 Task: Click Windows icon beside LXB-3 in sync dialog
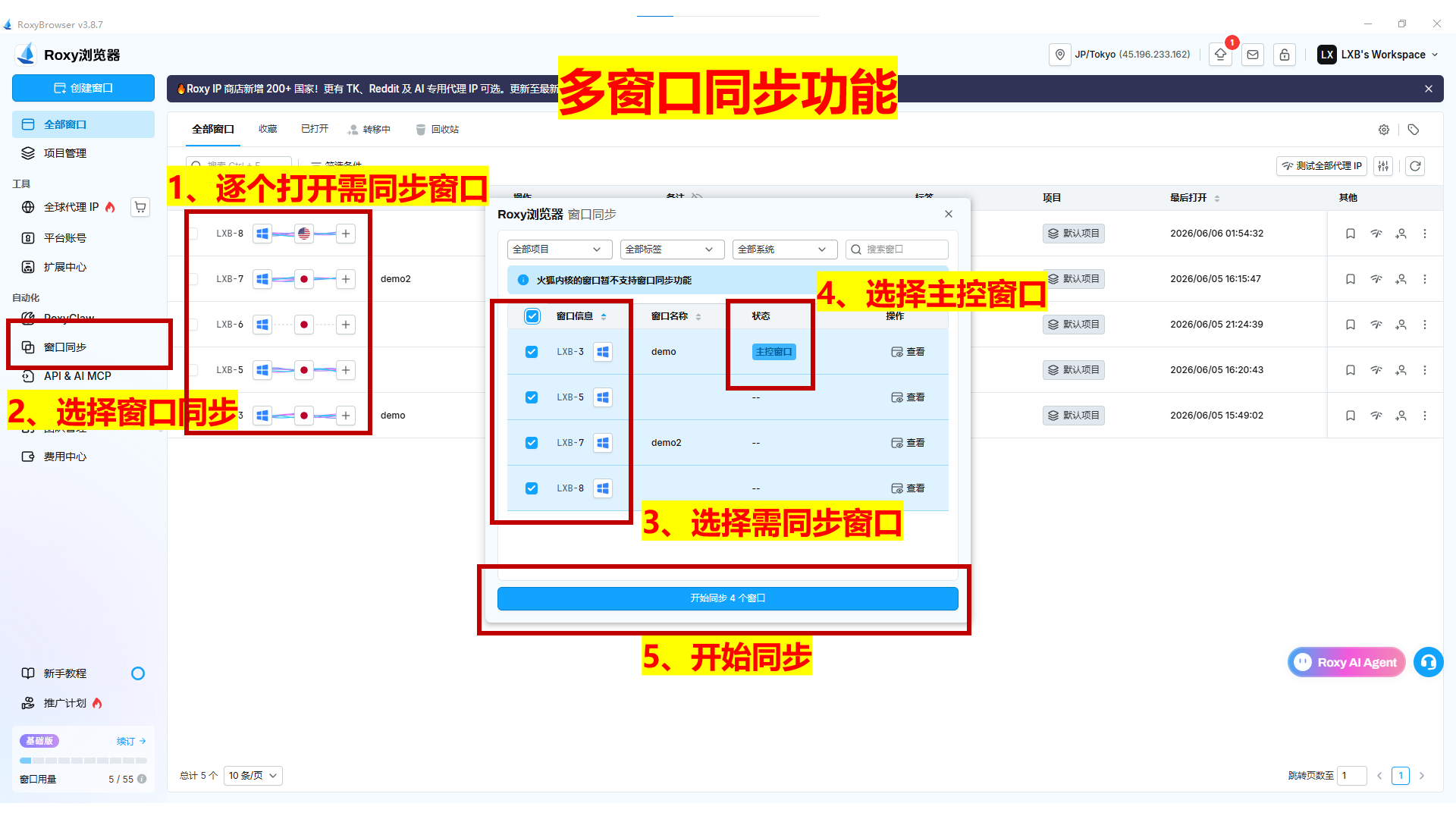(603, 352)
